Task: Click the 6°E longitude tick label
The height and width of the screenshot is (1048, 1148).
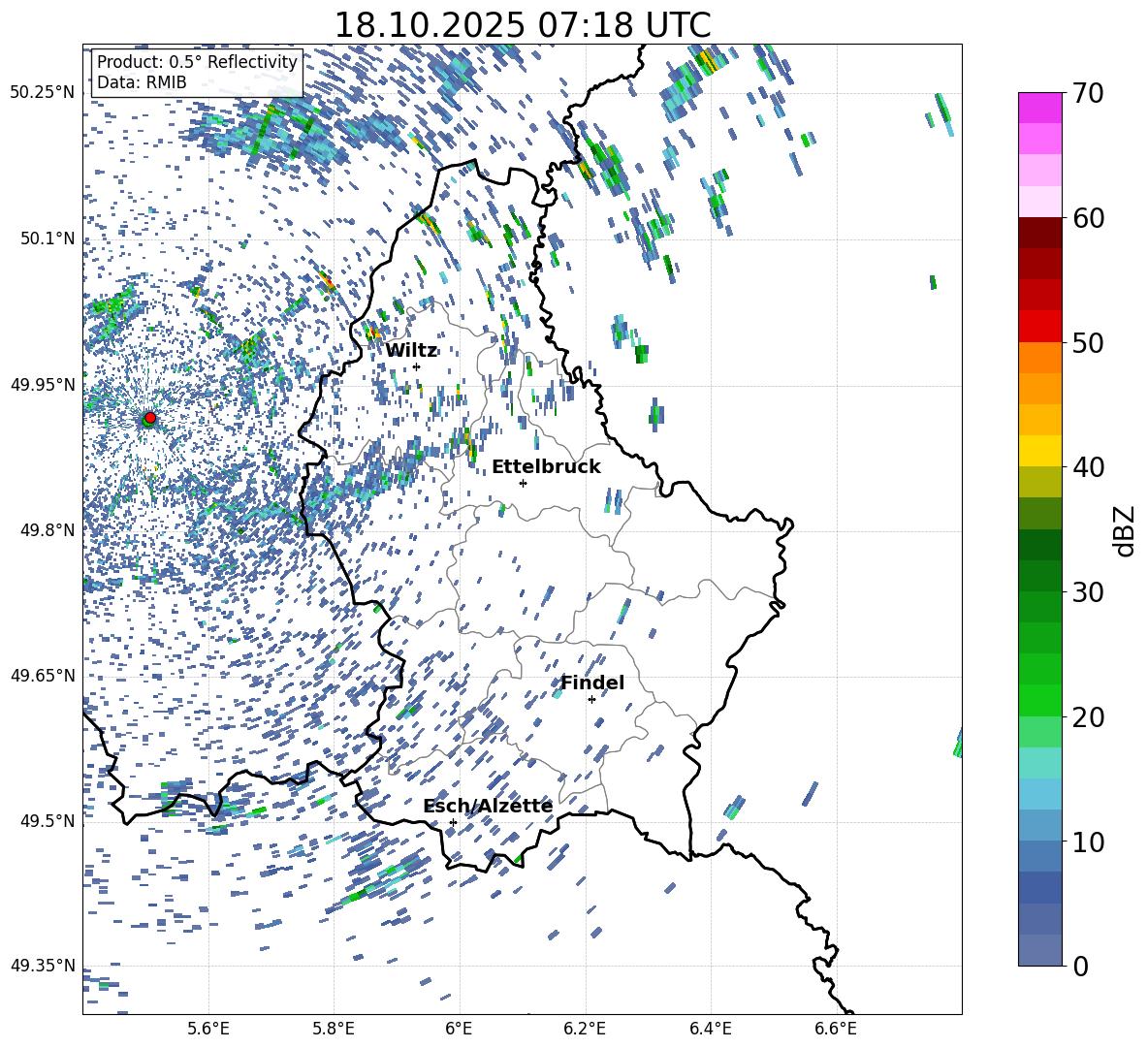Action: pos(459,1028)
